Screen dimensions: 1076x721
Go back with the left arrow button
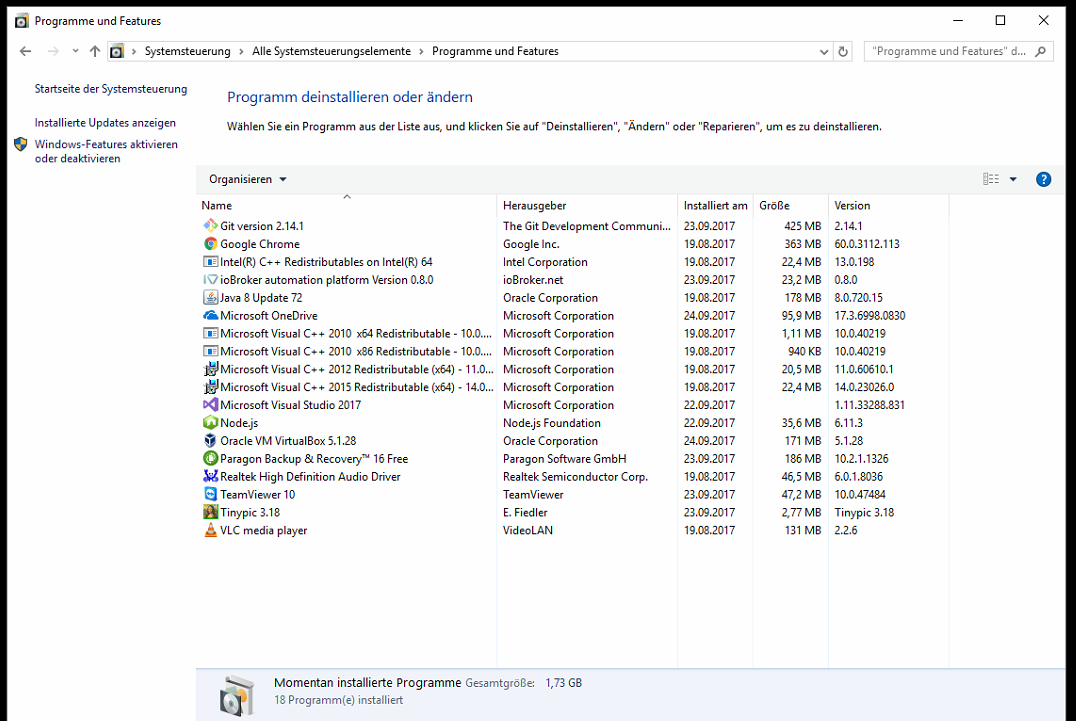25,51
